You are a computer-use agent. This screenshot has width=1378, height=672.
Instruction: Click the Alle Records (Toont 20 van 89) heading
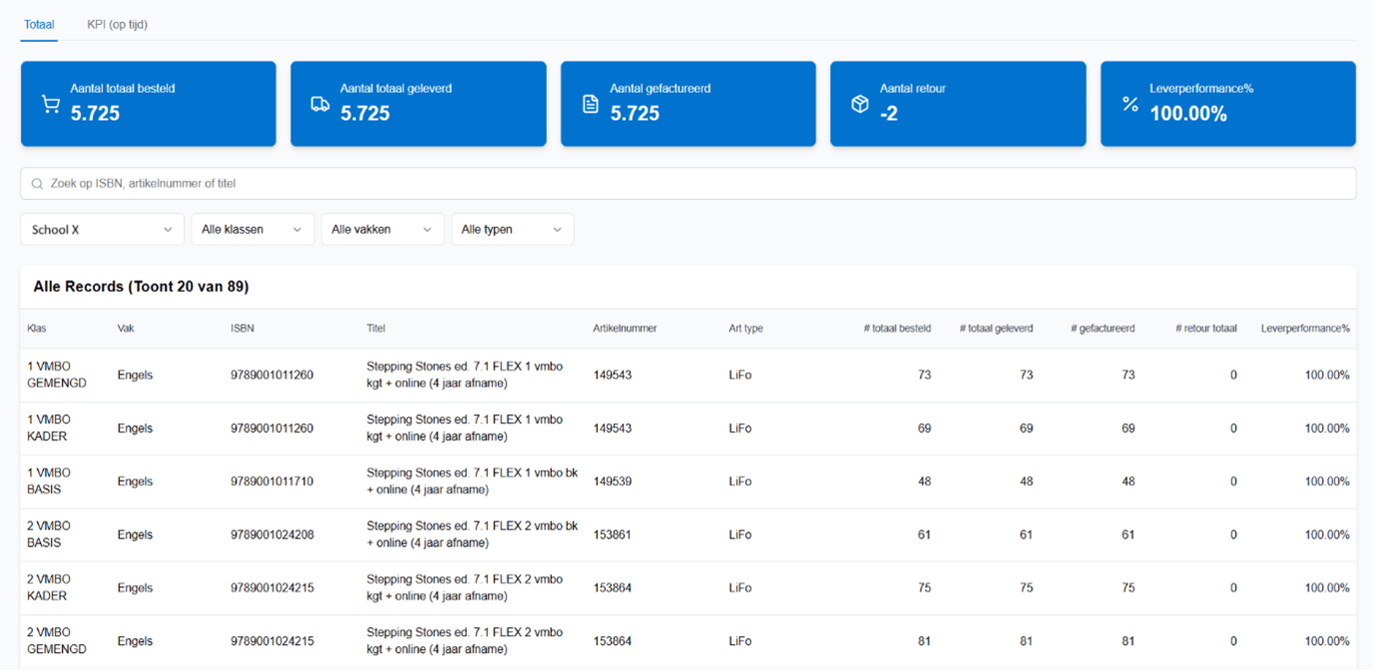click(x=141, y=287)
